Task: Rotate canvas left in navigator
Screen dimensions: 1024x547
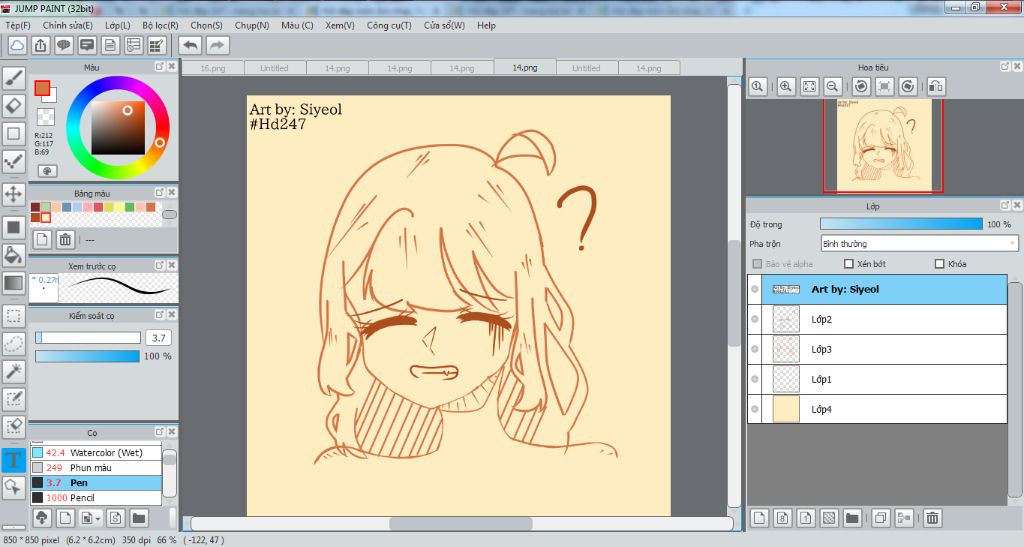Action: [861, 86]
